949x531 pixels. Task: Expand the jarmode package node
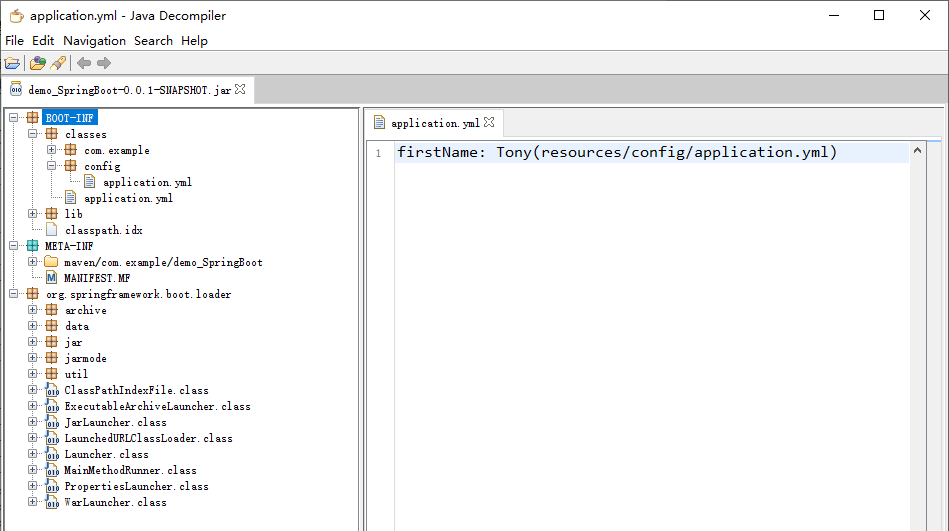[33, 358]
